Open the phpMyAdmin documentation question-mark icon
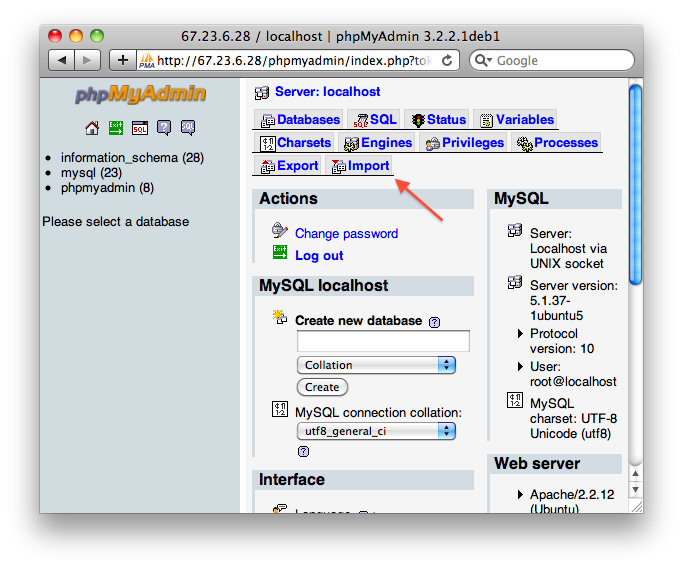Screen dimensions: 683x568 coord(164,128)
